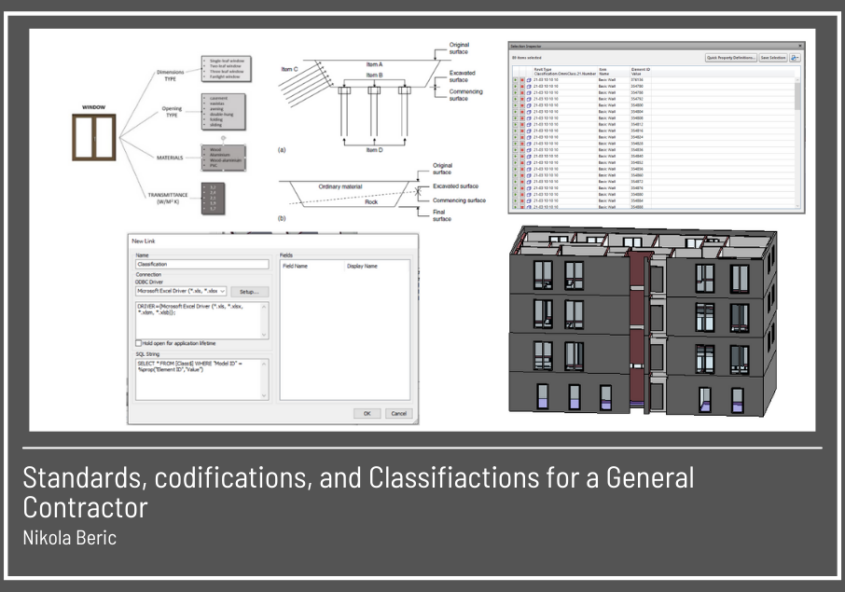Close the Selection Inspector panel
Viewport: 845px width, 592px height.
coord(800,46)
